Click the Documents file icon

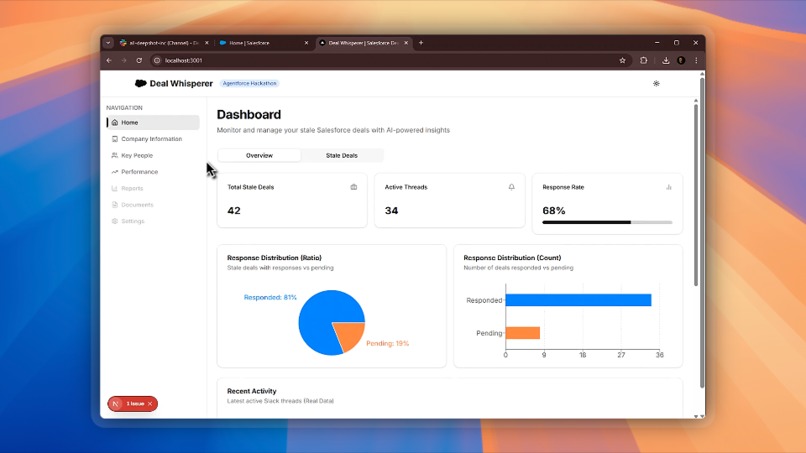click(115, 205)
